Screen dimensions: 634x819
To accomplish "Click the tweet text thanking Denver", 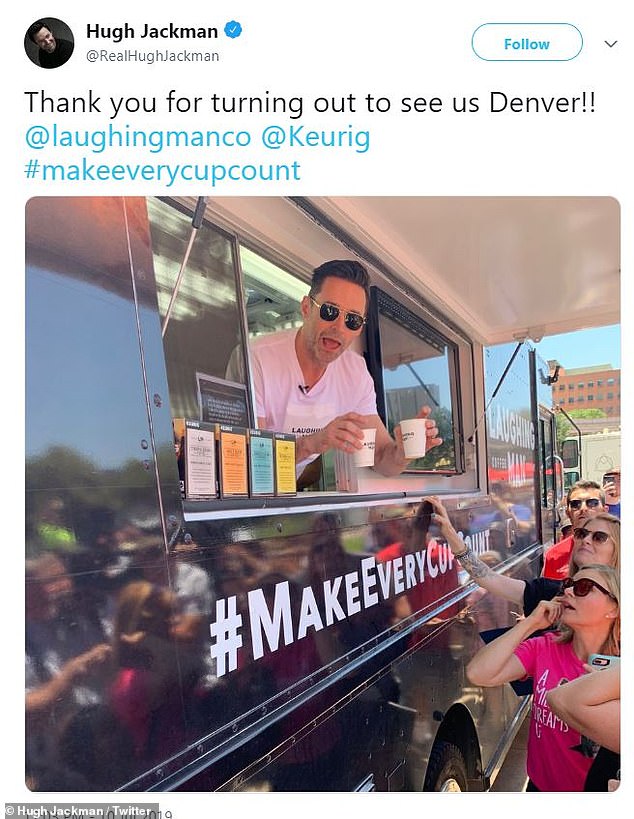I will (x=309, y=102).
